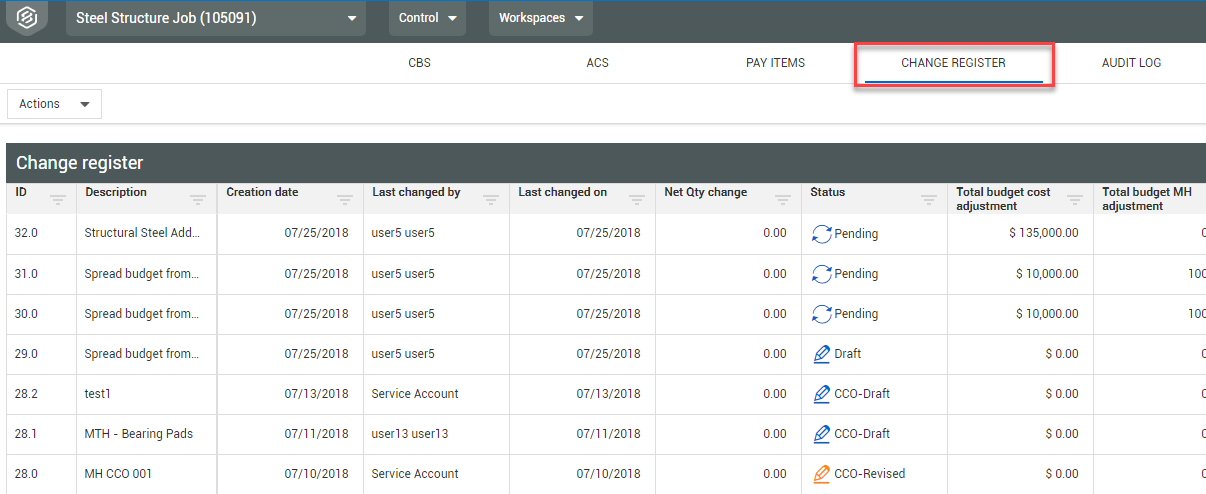
Task: Open the filter icon in ID column
Action: (x=58, y=200)
